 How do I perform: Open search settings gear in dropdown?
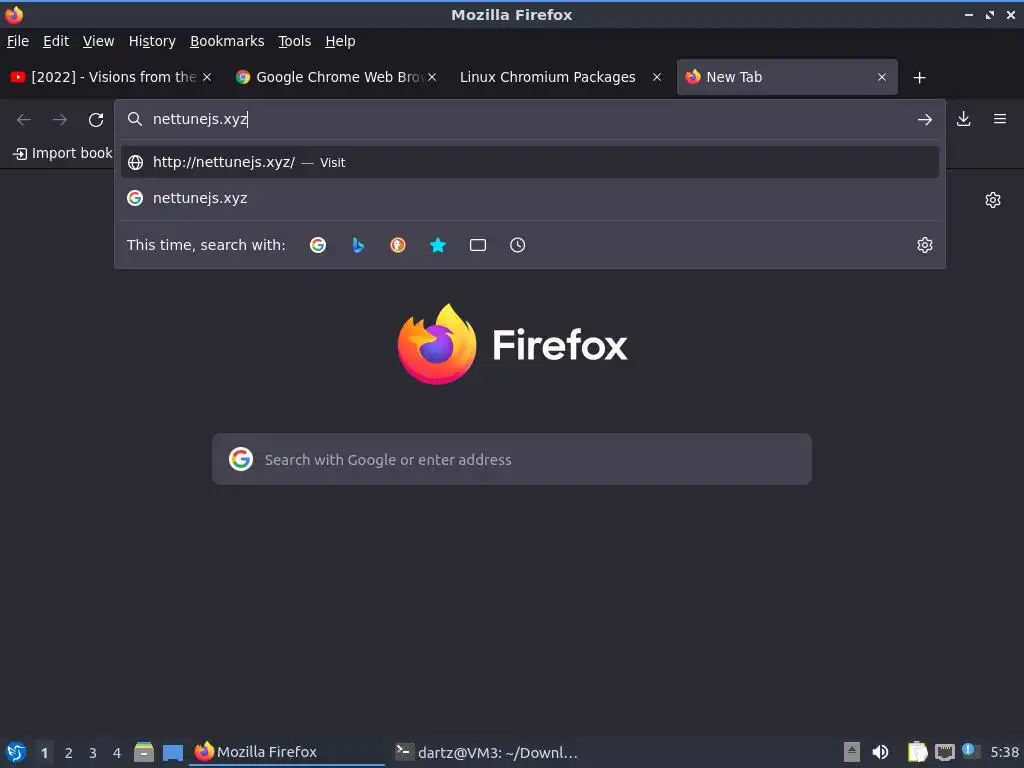[925, 245]
